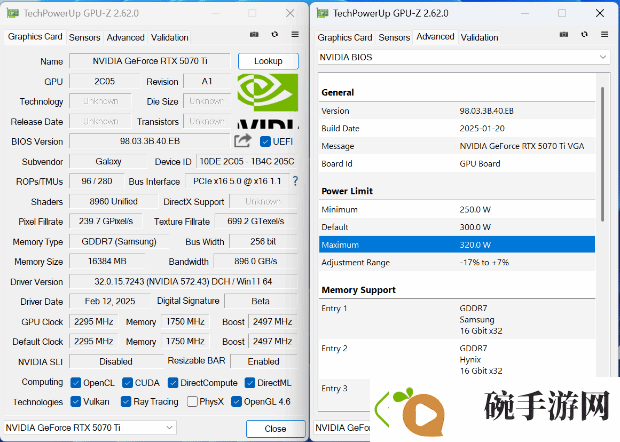Switch to Sensors tab in left window
The height and width of the screenshot is (442, 620).
coord(85,38)
